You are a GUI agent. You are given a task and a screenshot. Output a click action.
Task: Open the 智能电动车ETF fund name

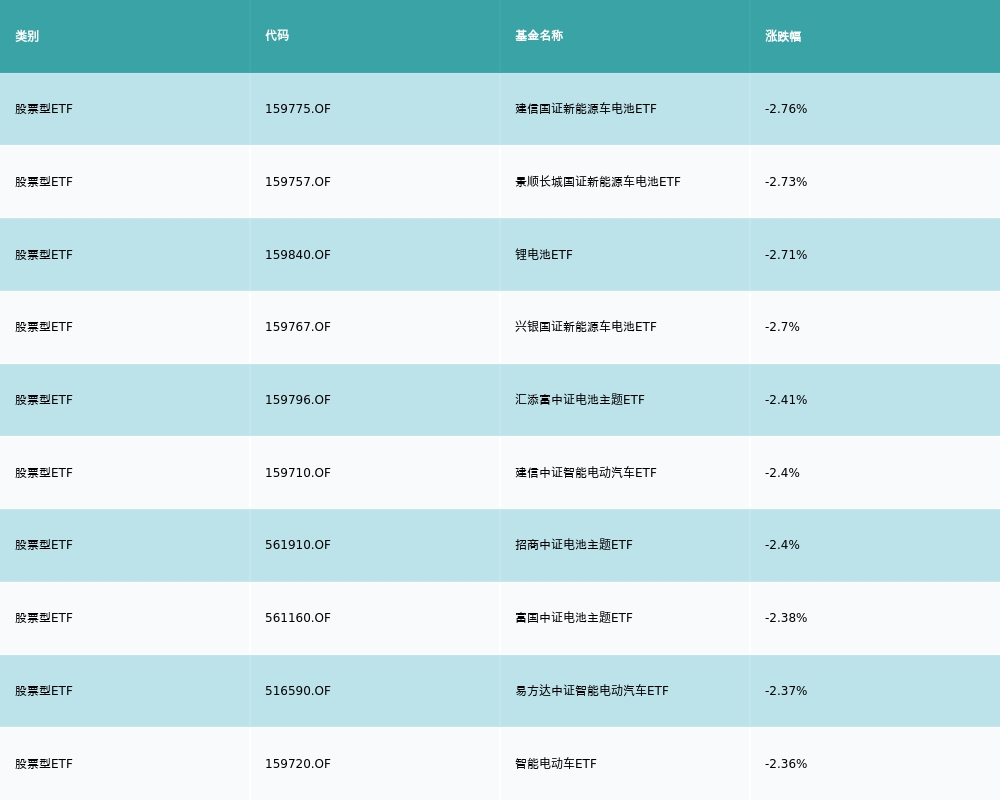coord(555,764)
